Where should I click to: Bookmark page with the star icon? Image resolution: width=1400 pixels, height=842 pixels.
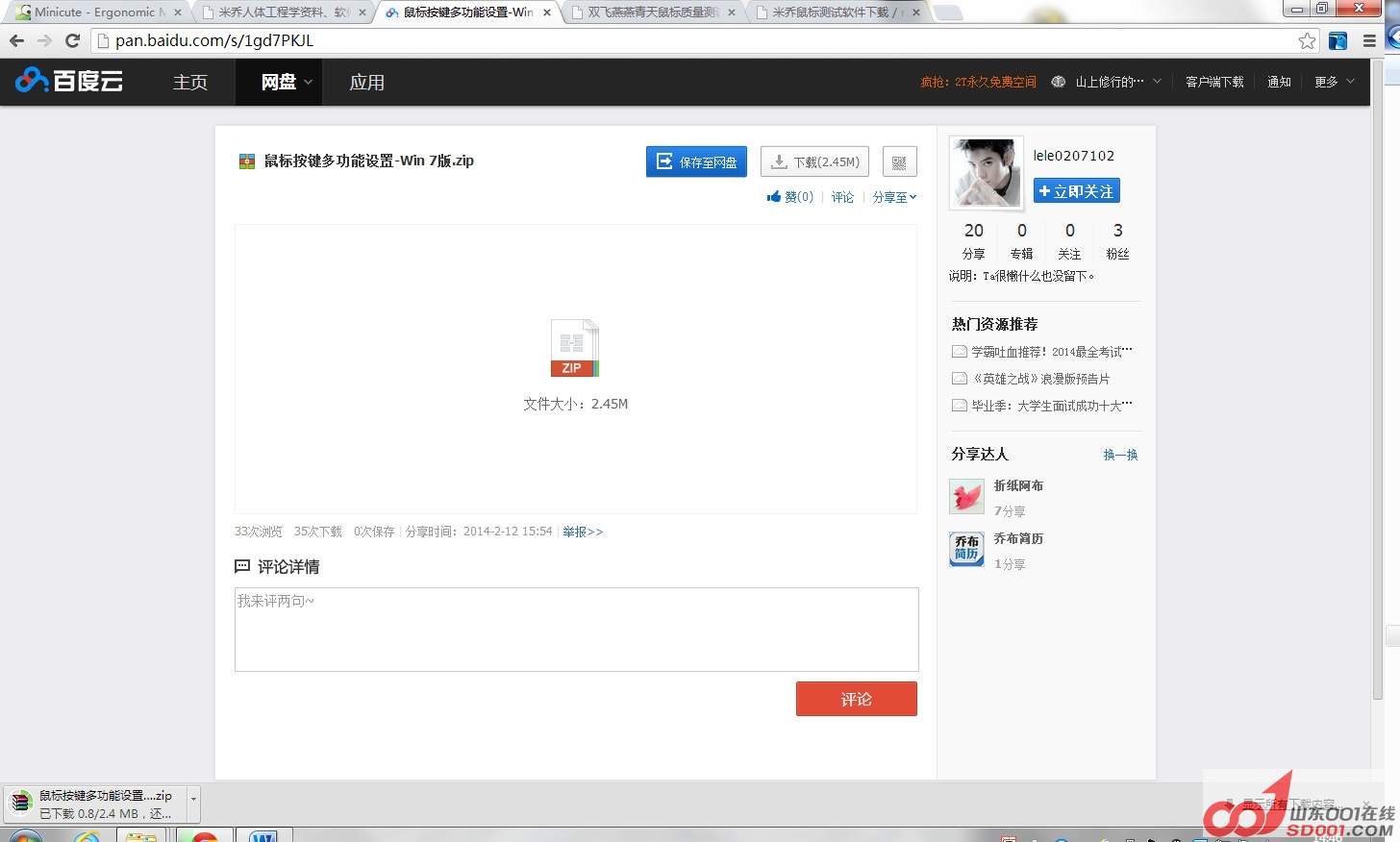point(1307,40)
